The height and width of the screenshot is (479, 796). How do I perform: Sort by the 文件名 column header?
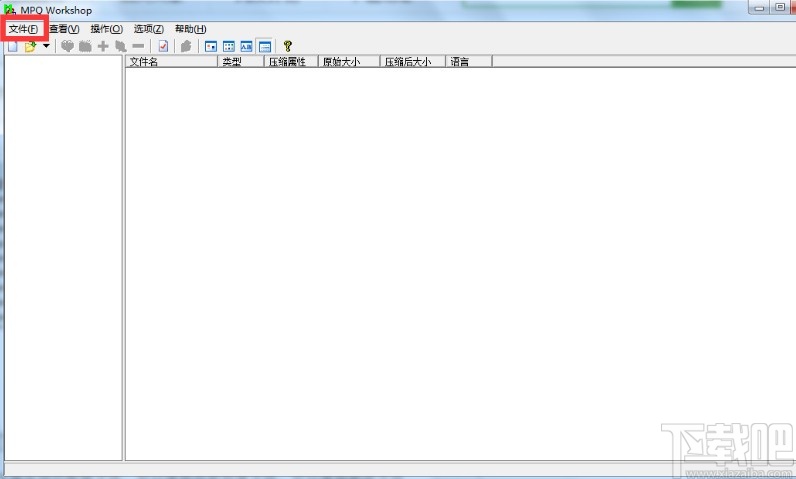[172, 61]
